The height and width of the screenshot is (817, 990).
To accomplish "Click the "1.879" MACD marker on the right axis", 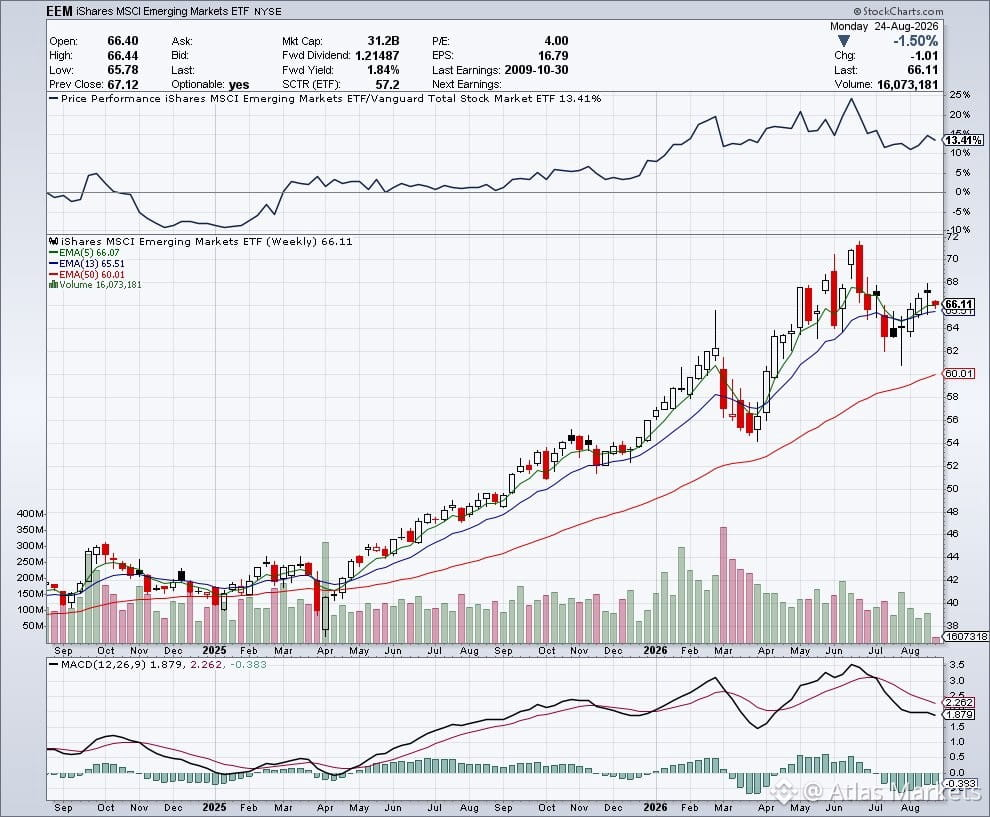I will point(959,715).
